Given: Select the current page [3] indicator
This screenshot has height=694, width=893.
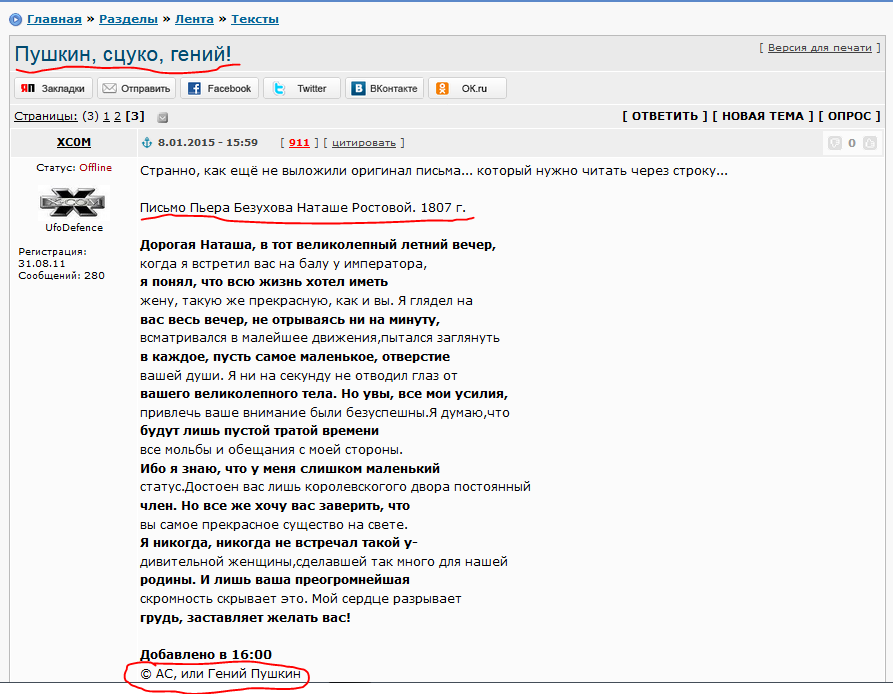Looking at the screenshot, I should click(x=135, y=116).
